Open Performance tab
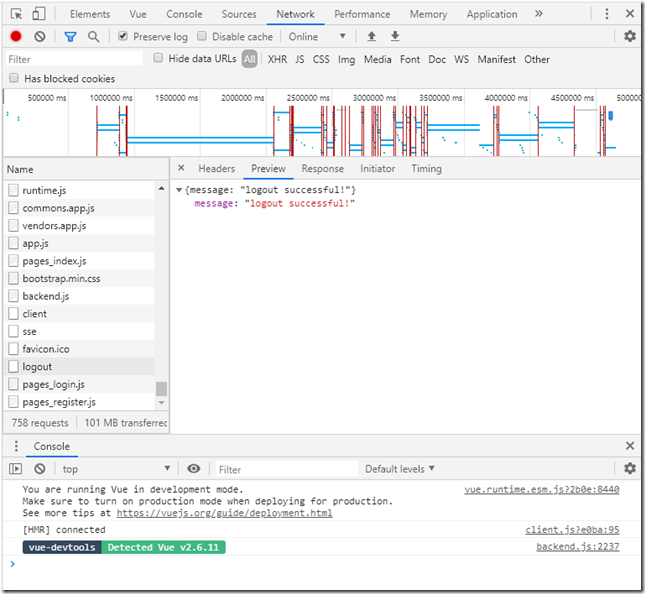 [x=362, y=14]
